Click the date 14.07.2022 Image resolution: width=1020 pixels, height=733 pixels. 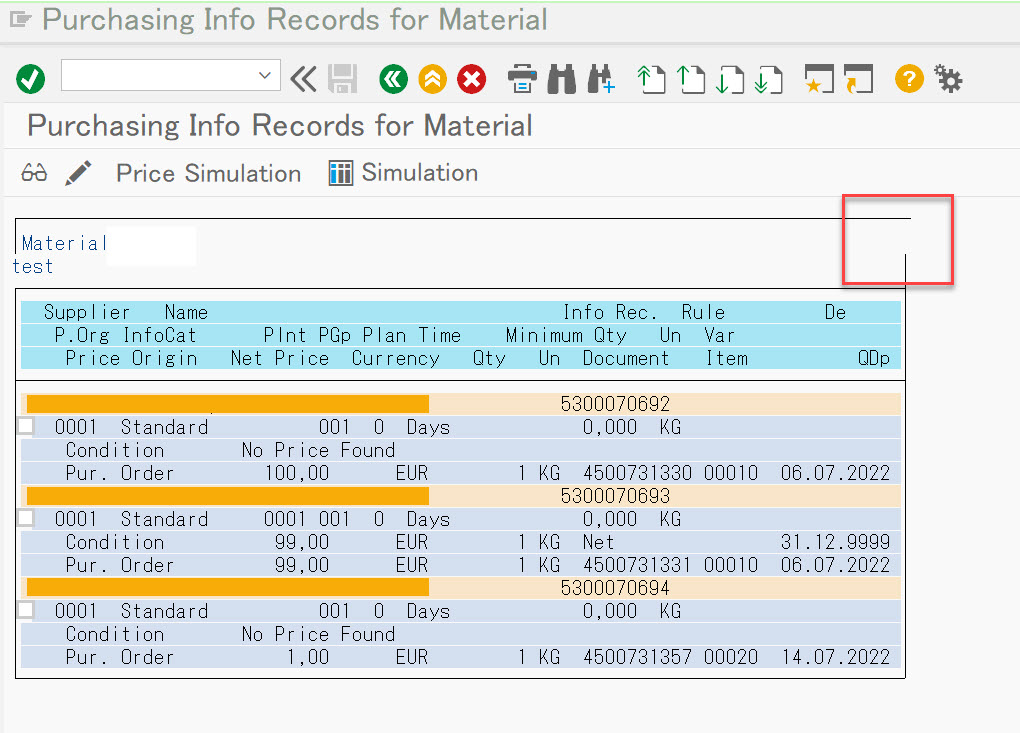[x=835, y=657]
